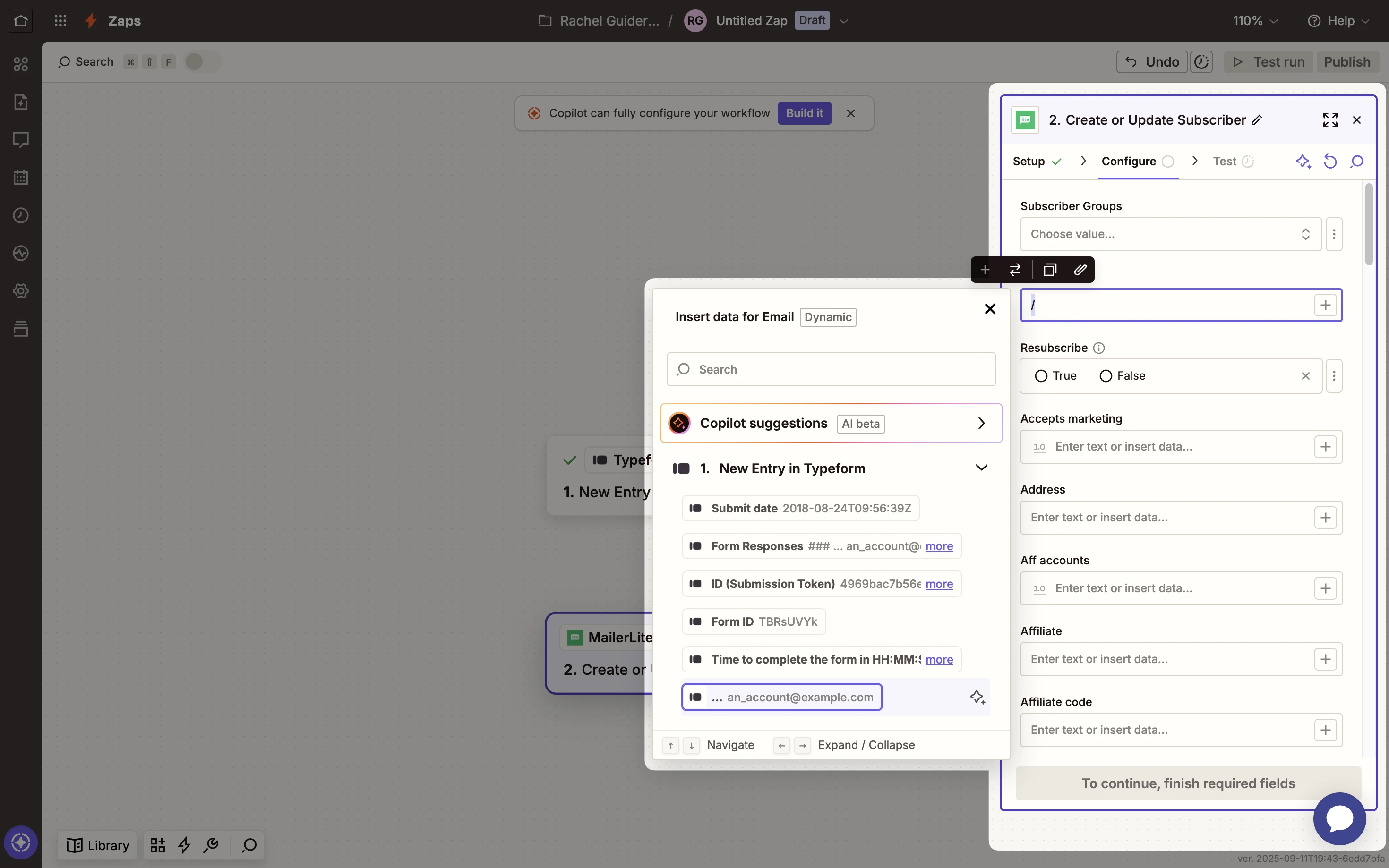Select the an_account@example.com data pill
The width and height of the screenshot is (1389, 868).
(781, 697)
